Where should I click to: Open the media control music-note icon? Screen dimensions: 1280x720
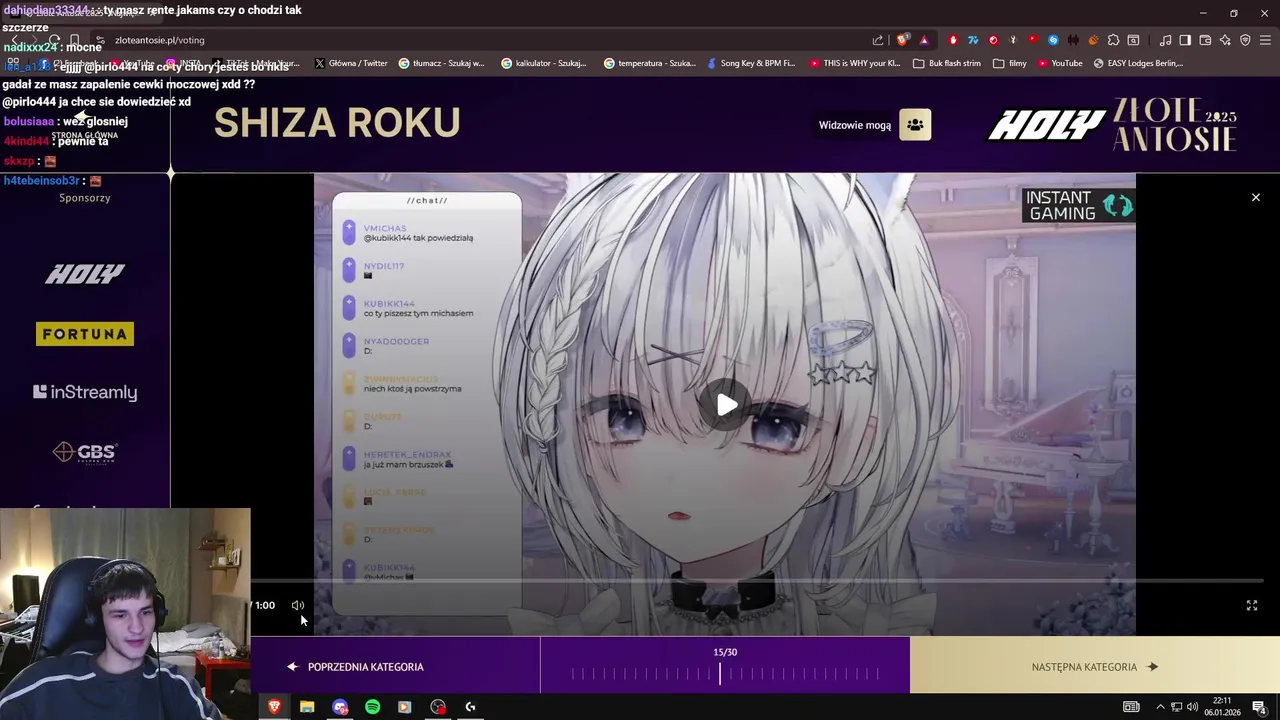[1165, 40]
